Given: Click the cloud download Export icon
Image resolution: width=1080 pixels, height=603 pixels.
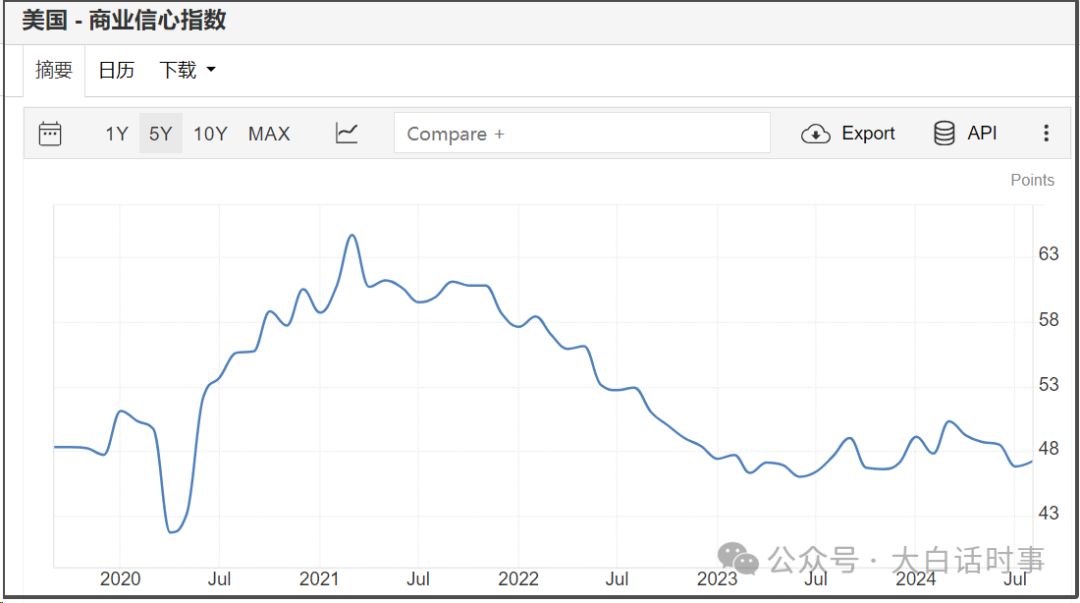Looking at the screenshot, I should coord(816,134).
